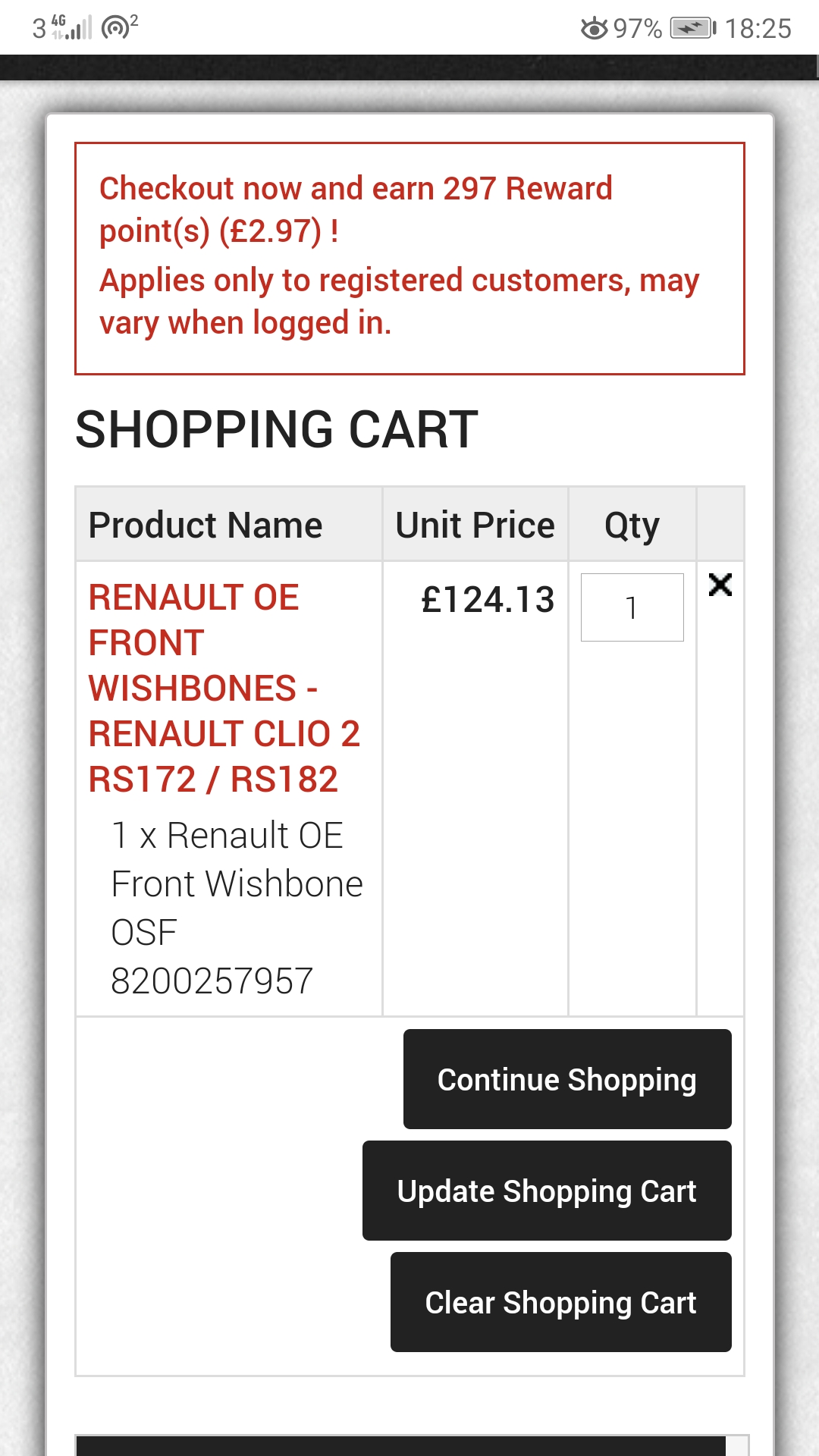819x1456 pixels.
Task: Tap the 97% battery percentage text
Action: [637, 29]
